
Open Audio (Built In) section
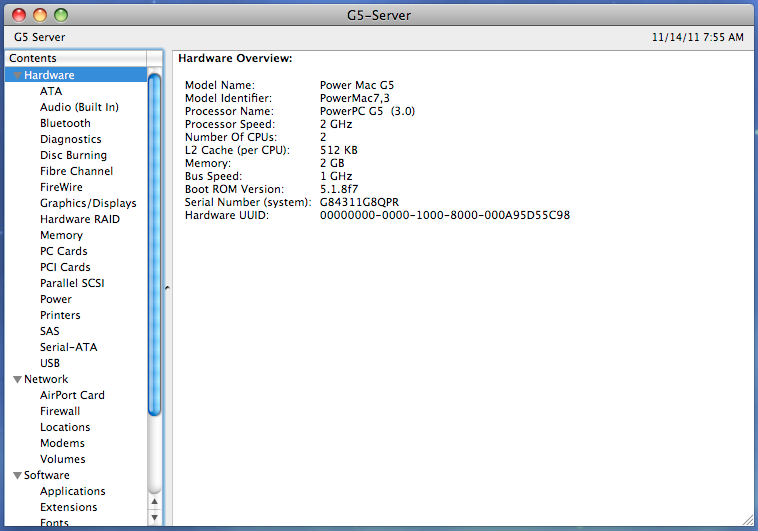point(79,107)
